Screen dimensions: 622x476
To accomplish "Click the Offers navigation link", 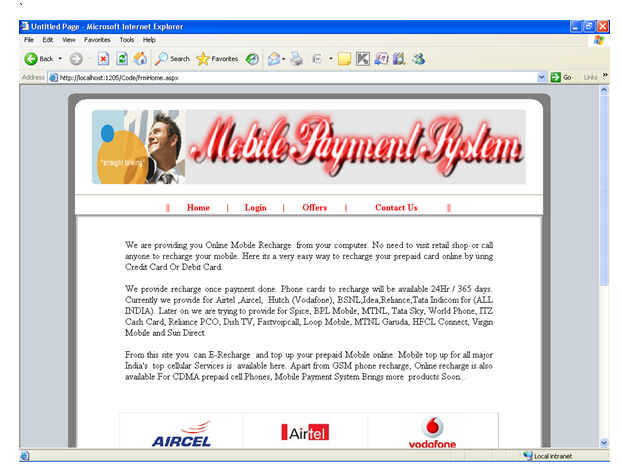I will pyautogui.click(x=315, y=207).
